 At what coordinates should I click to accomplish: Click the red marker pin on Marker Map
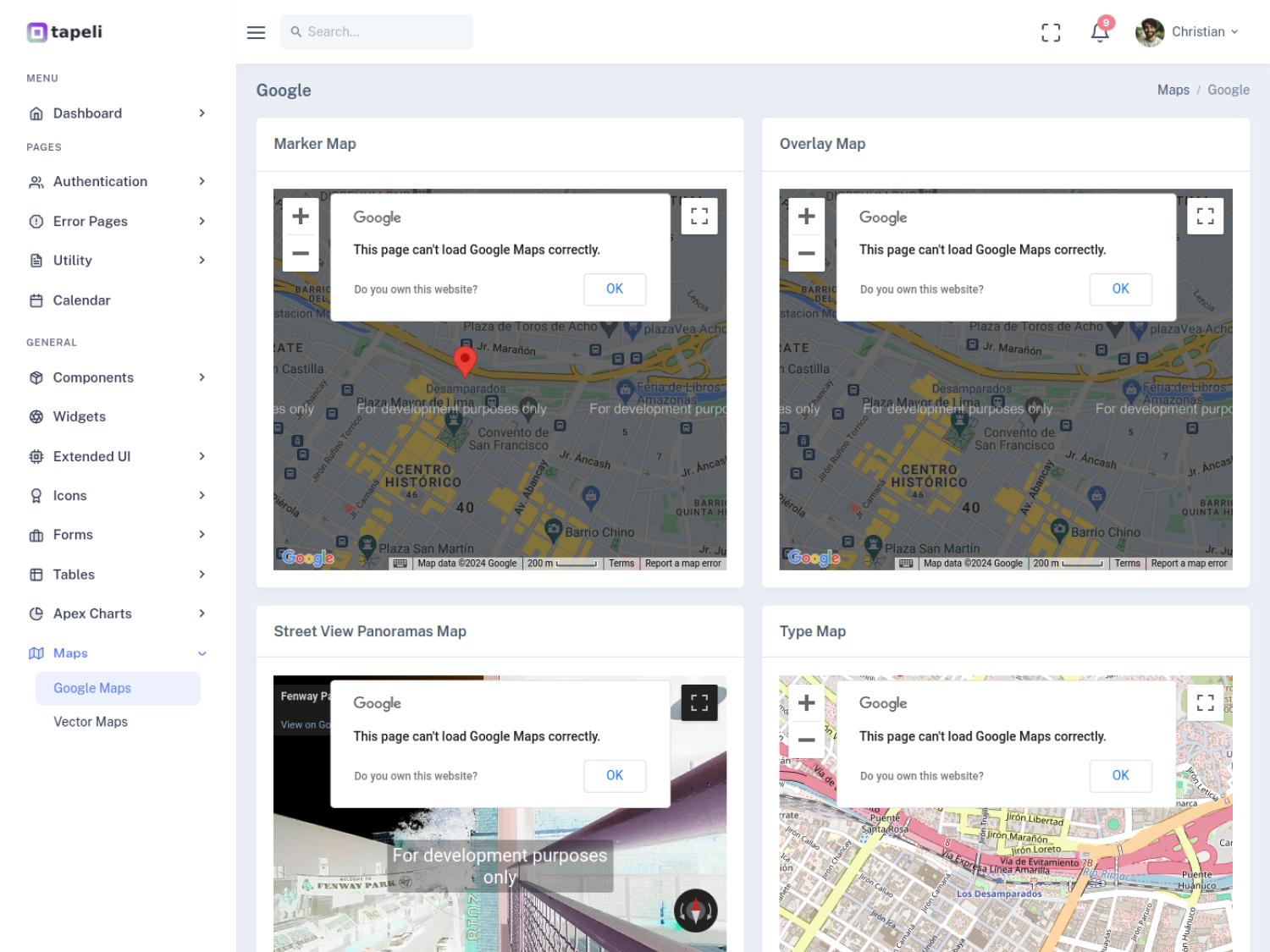coord(465,361)
